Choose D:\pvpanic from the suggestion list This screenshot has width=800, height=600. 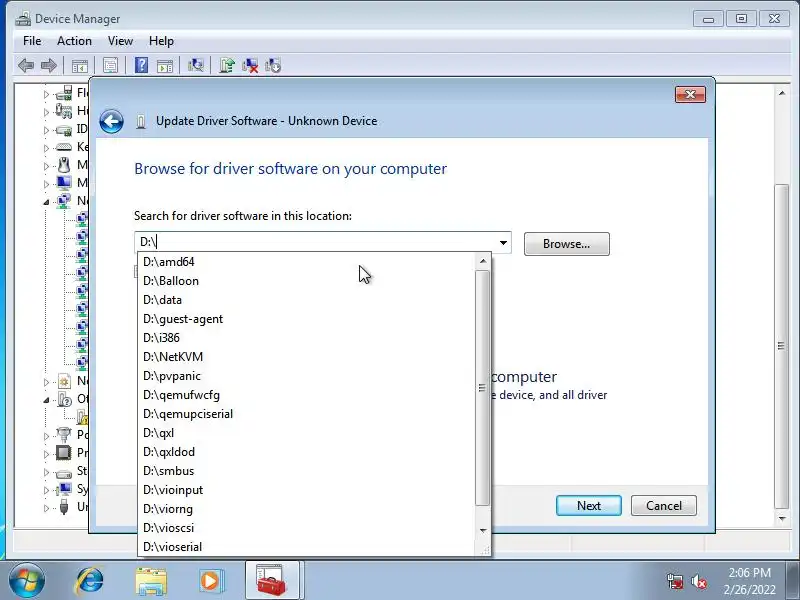[x=306, y=376]
